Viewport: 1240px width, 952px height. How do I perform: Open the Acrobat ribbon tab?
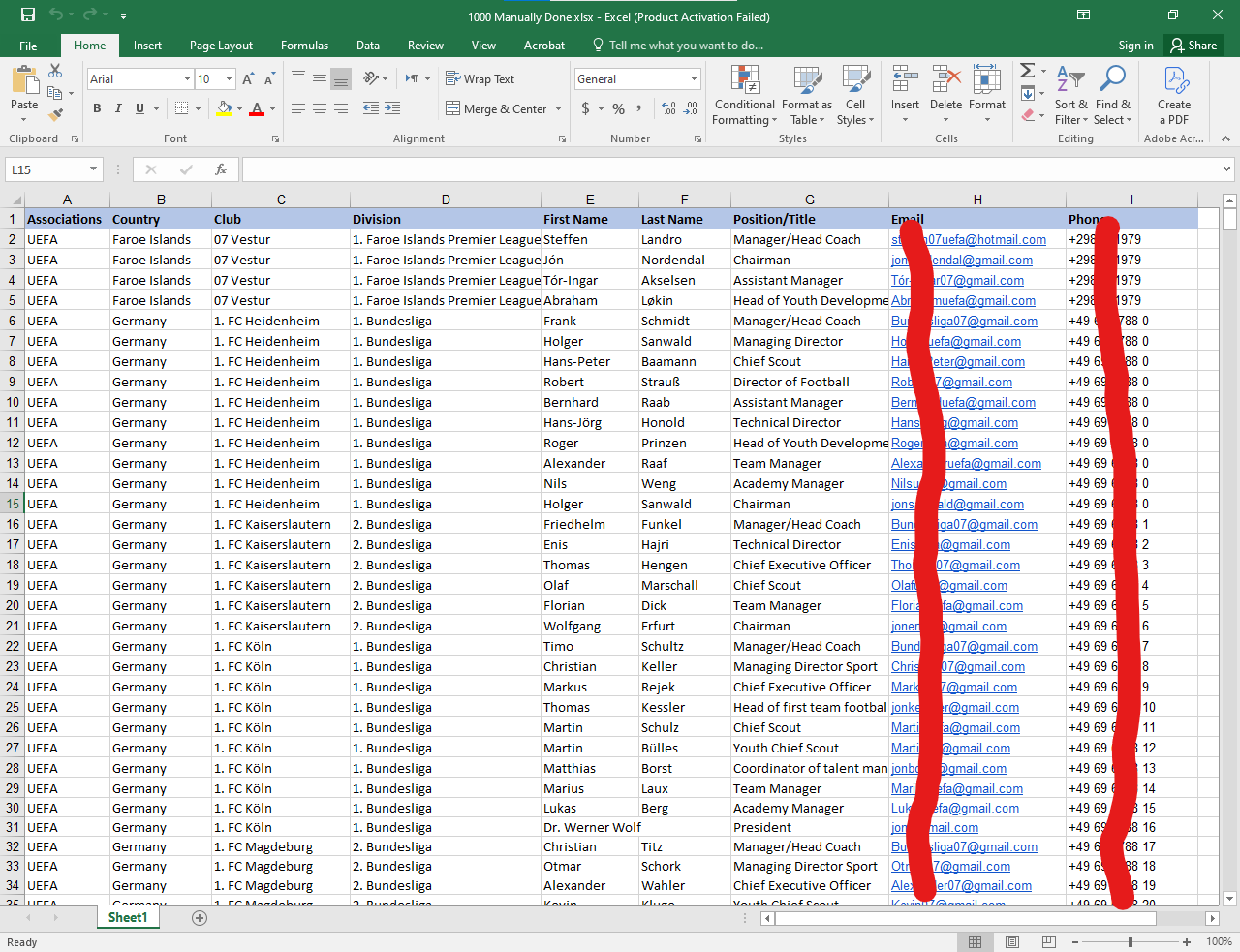[543, 45]
